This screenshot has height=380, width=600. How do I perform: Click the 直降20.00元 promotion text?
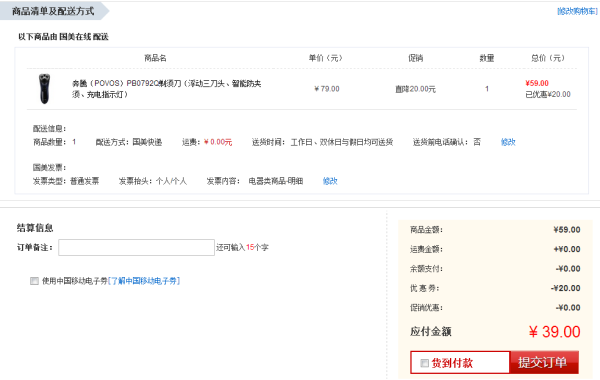tap(415, 89)
